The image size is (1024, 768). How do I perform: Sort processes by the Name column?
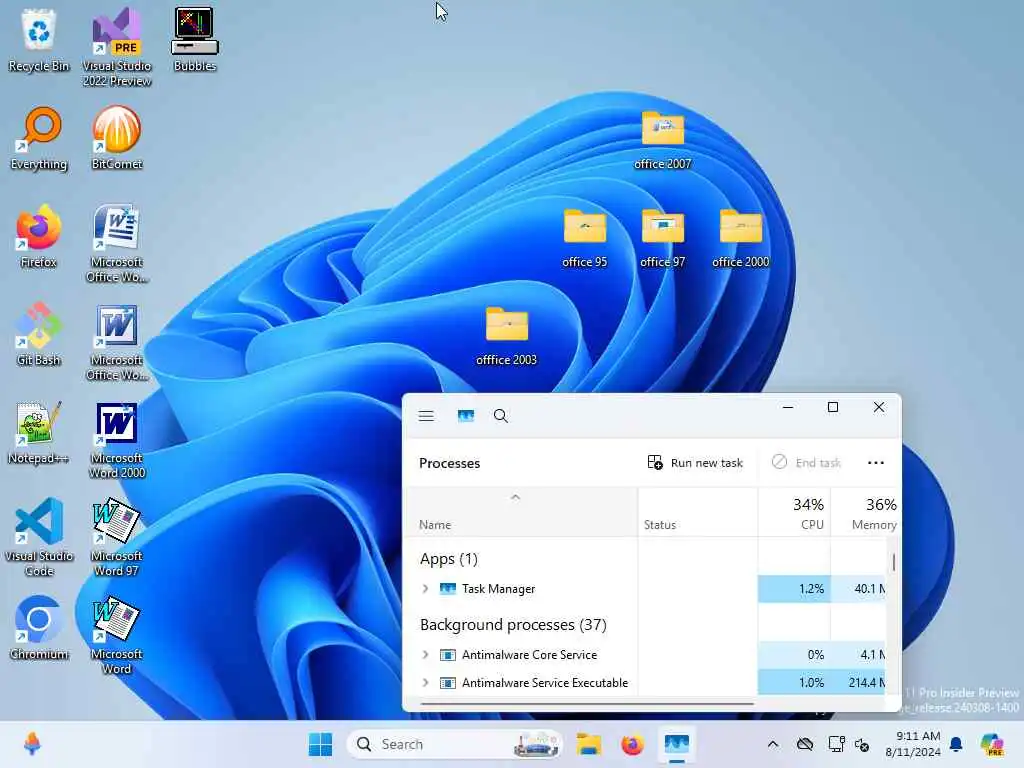click(x=520, y=513)
